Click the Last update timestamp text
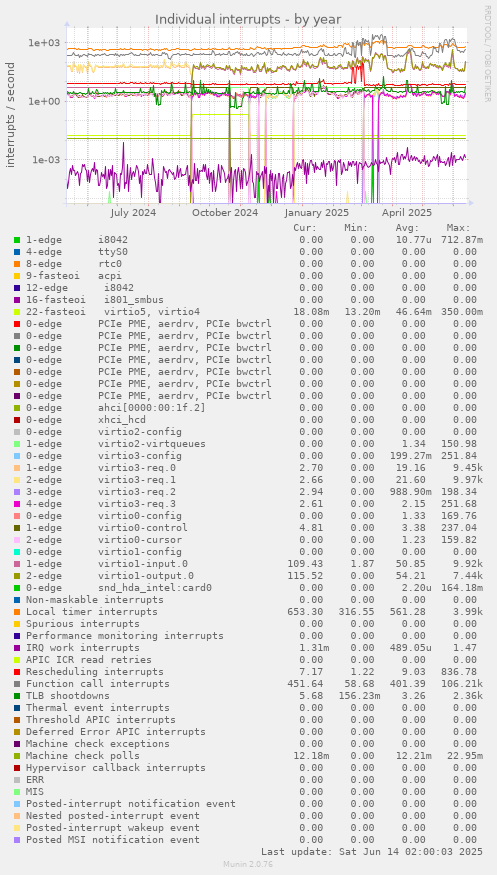This screenshot has width=497, height=875. coord(372,852)
